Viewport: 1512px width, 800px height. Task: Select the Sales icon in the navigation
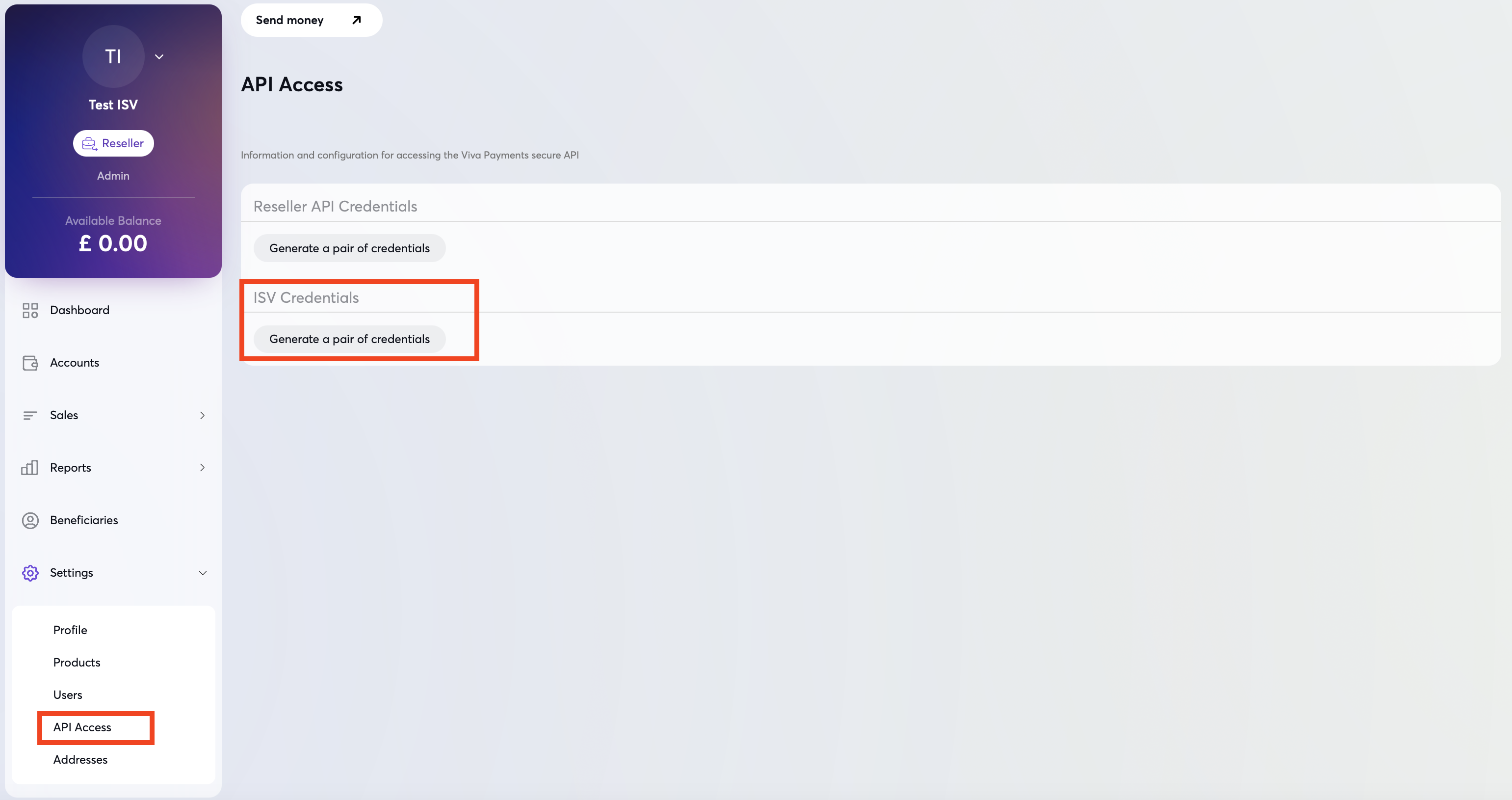[x=30, y=415]
